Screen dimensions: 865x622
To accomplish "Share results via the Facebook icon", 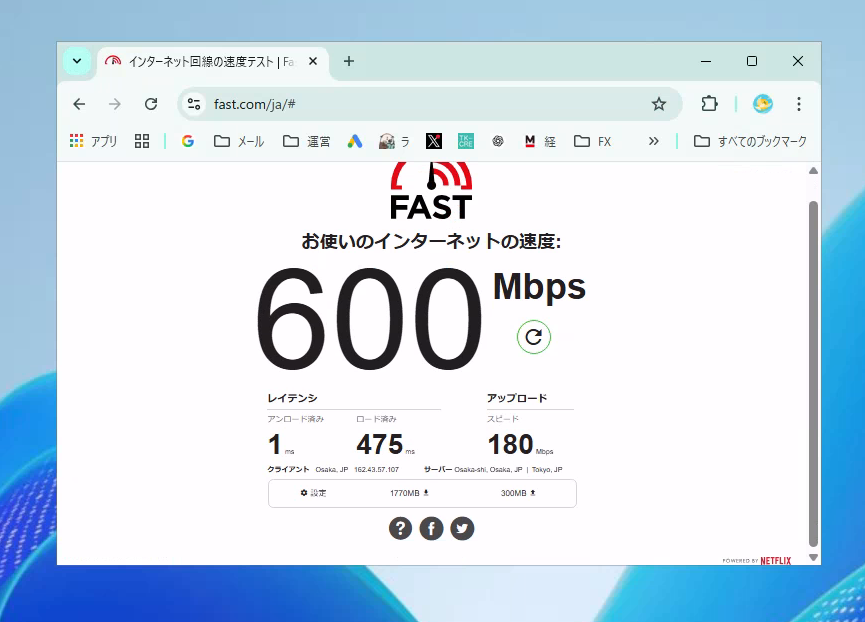I will tap(431, 528).
